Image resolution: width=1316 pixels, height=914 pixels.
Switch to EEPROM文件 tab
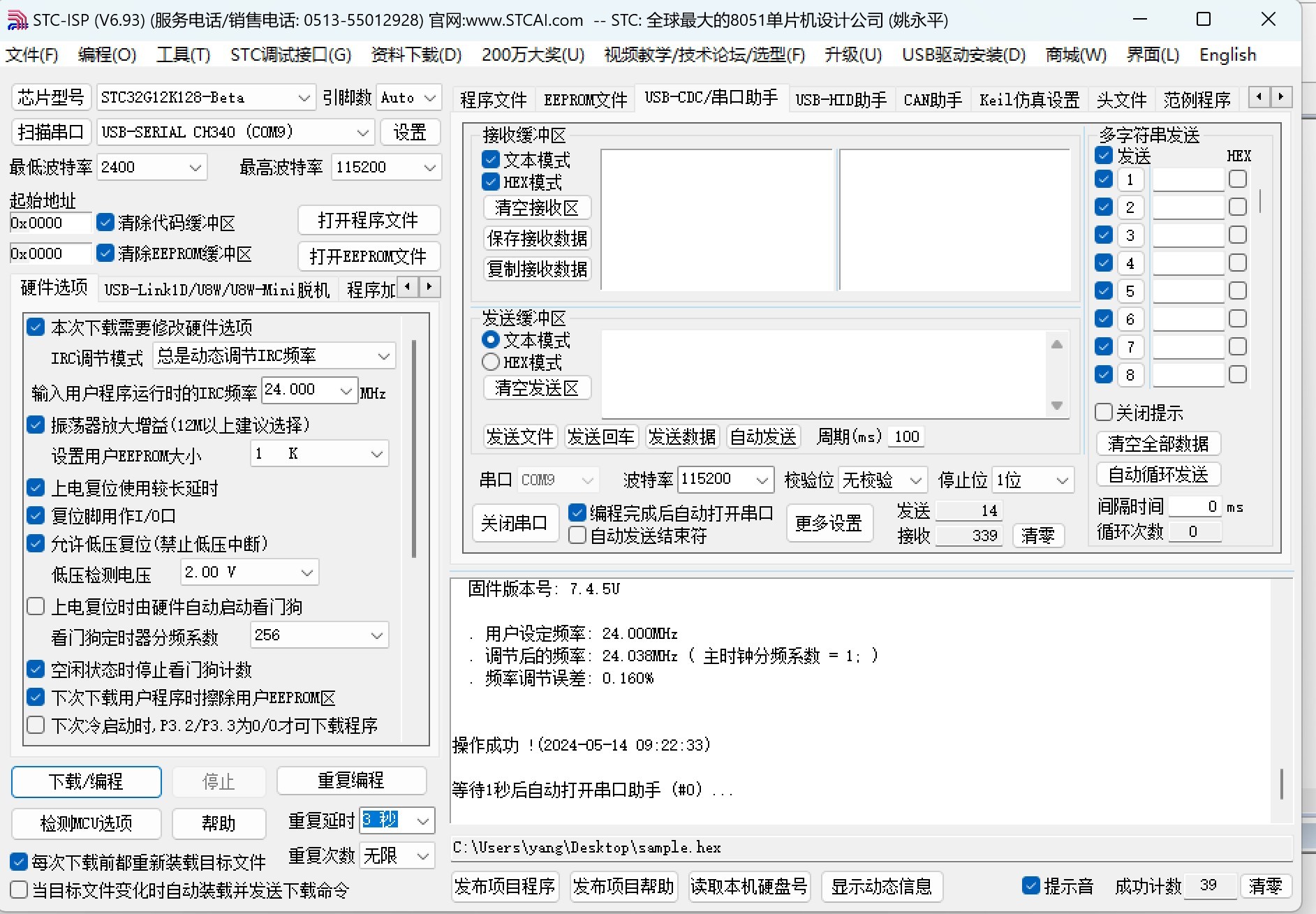(x=585, y=100)
